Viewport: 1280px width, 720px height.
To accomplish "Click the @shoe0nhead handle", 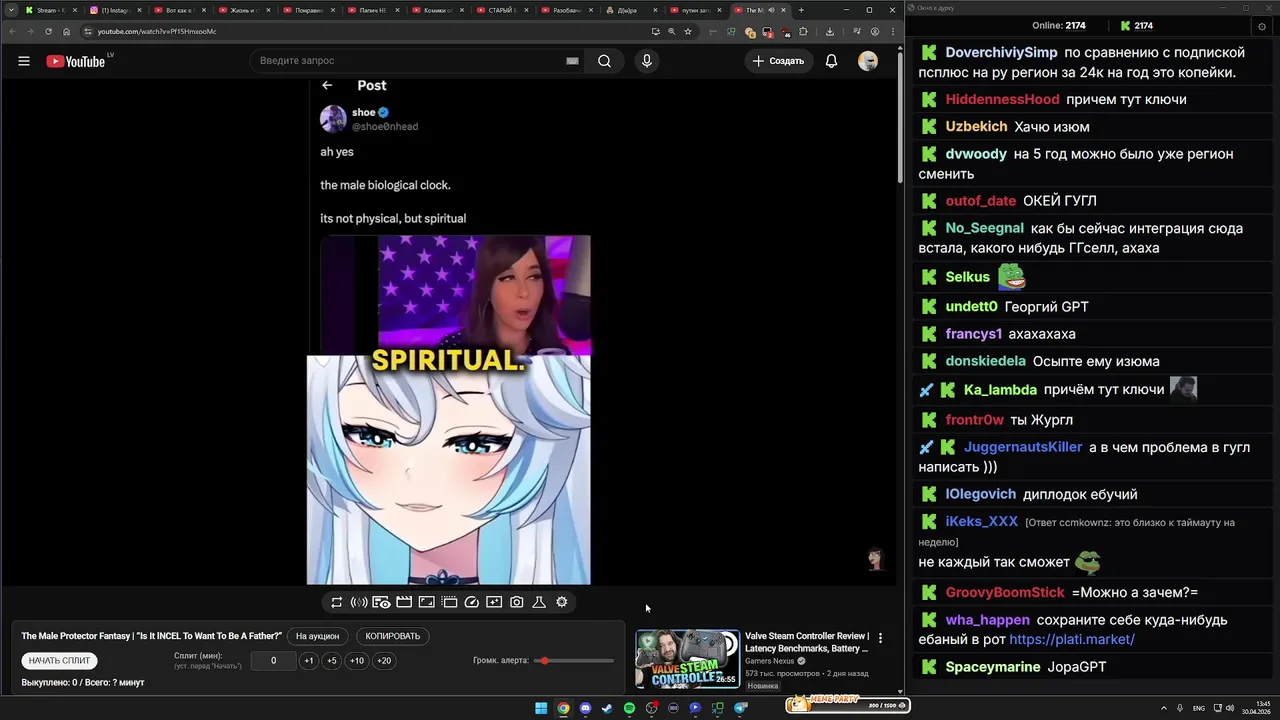I will (x=385, y=127).
